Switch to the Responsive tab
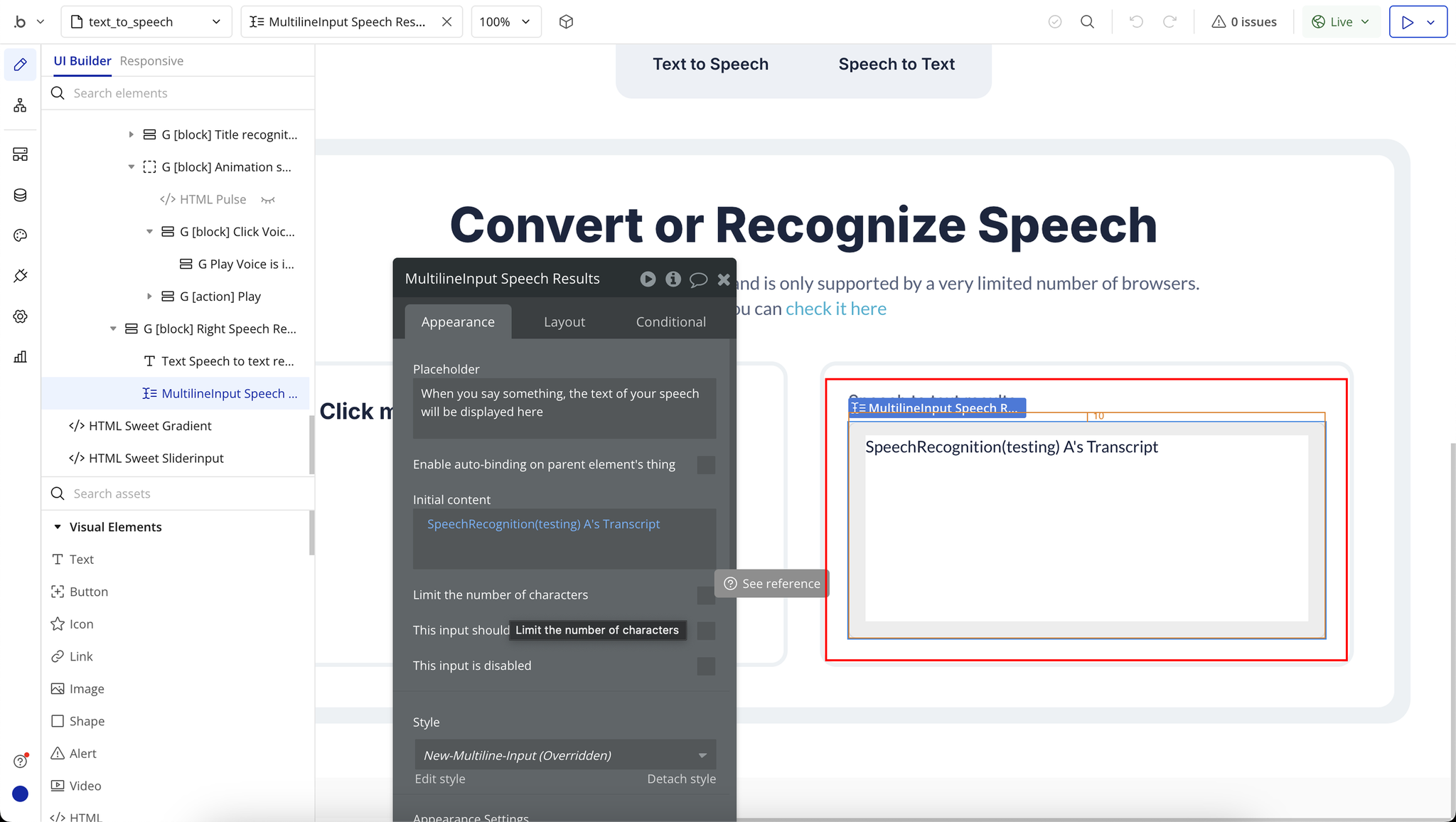The width and height of the screenshot is (1456, 822). (x=151, y=61)
